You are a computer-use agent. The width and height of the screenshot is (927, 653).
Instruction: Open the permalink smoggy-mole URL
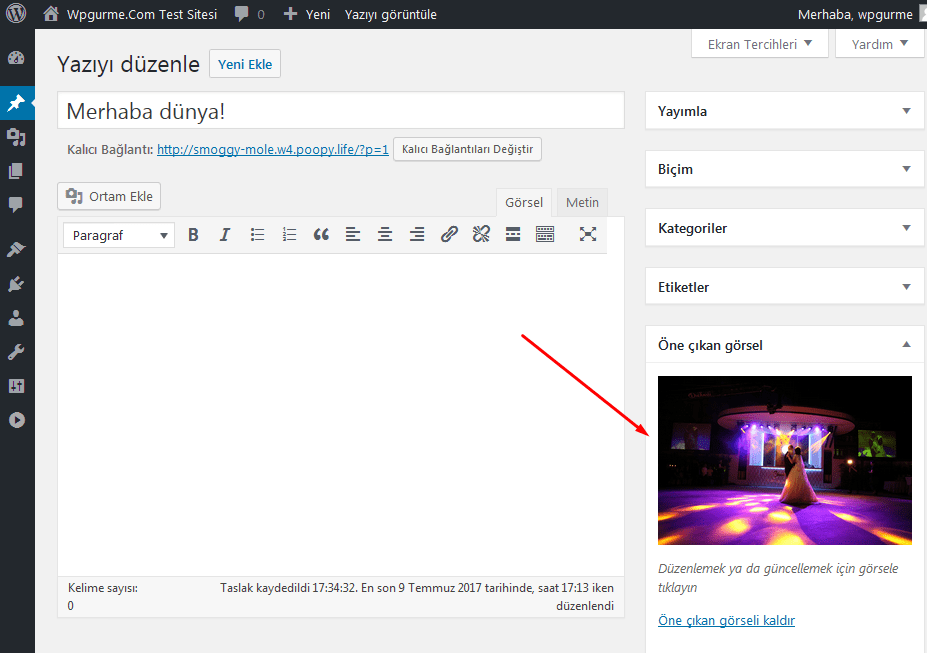pyautogui.click(x=273, y=150)
